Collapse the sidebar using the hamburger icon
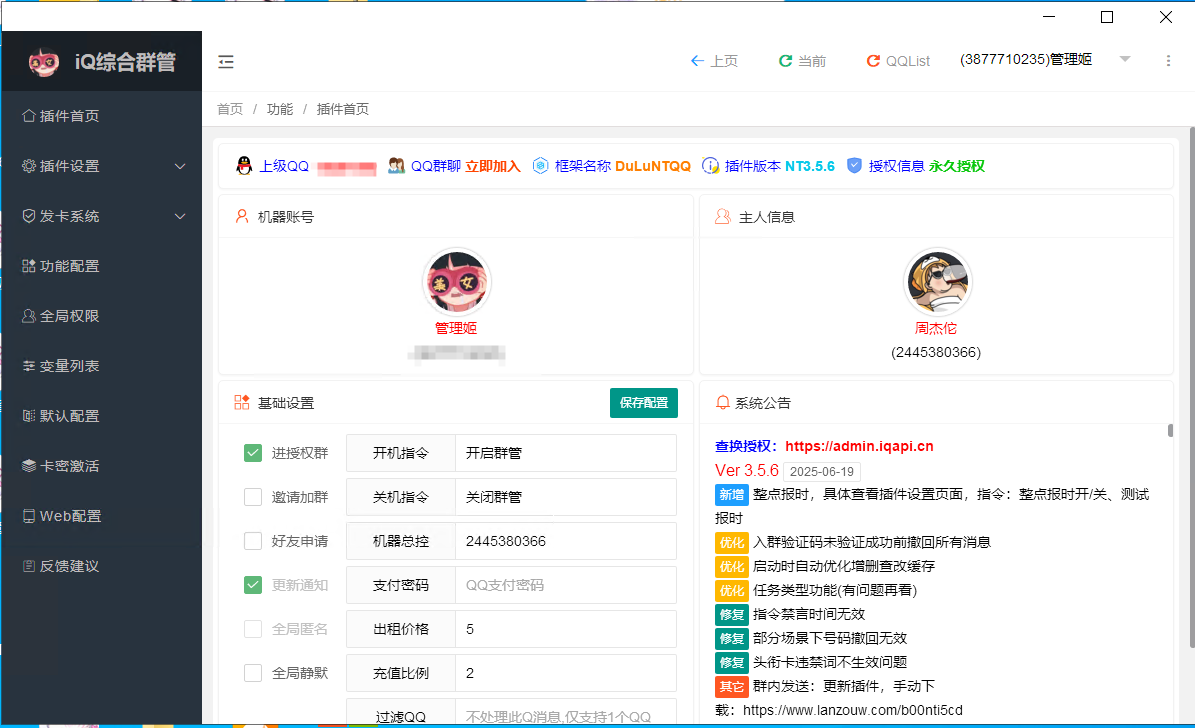Screen dimensions: 1195x728 coord(226,61)
